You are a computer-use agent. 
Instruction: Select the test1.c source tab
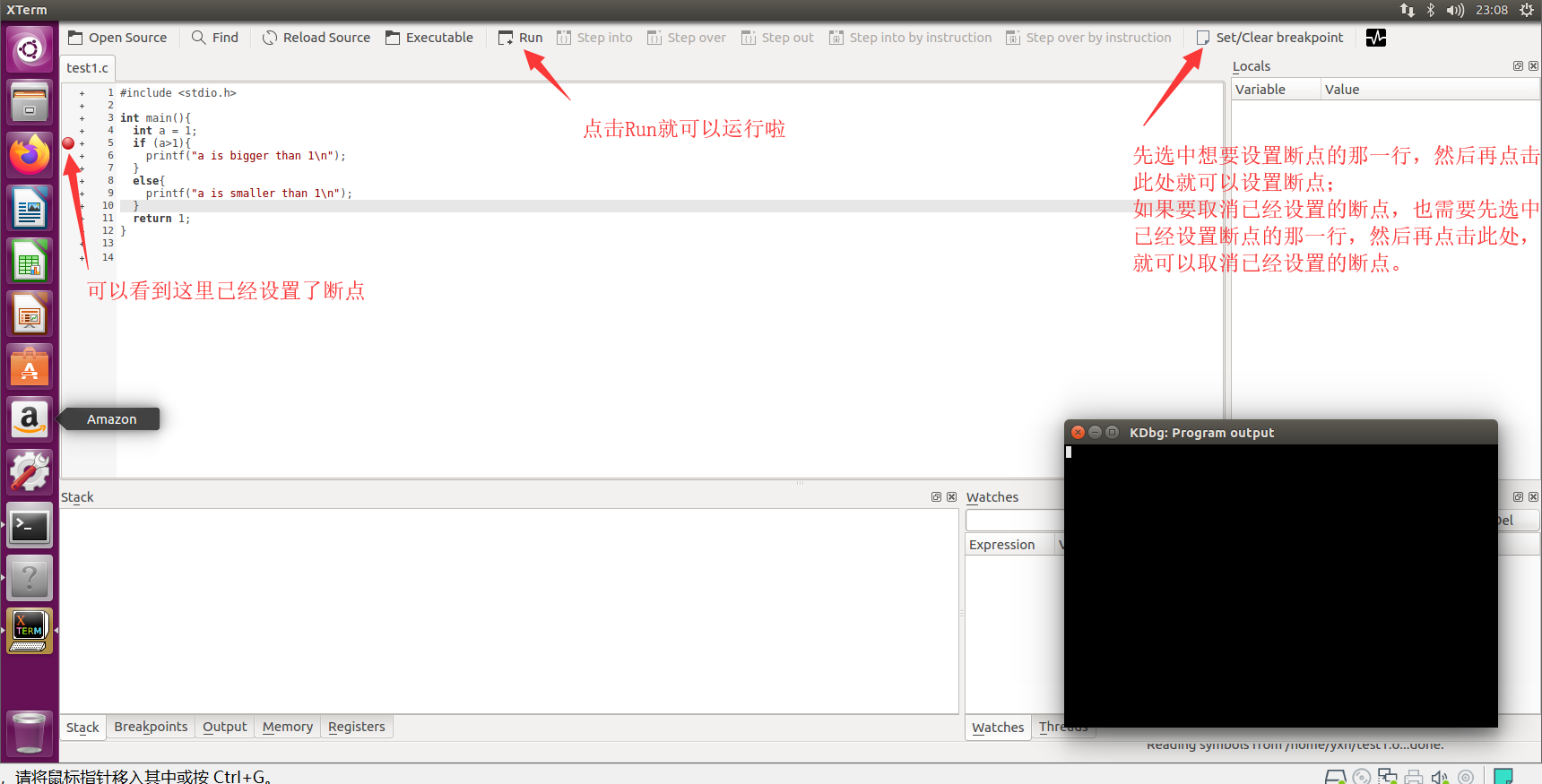click(87, 68)
